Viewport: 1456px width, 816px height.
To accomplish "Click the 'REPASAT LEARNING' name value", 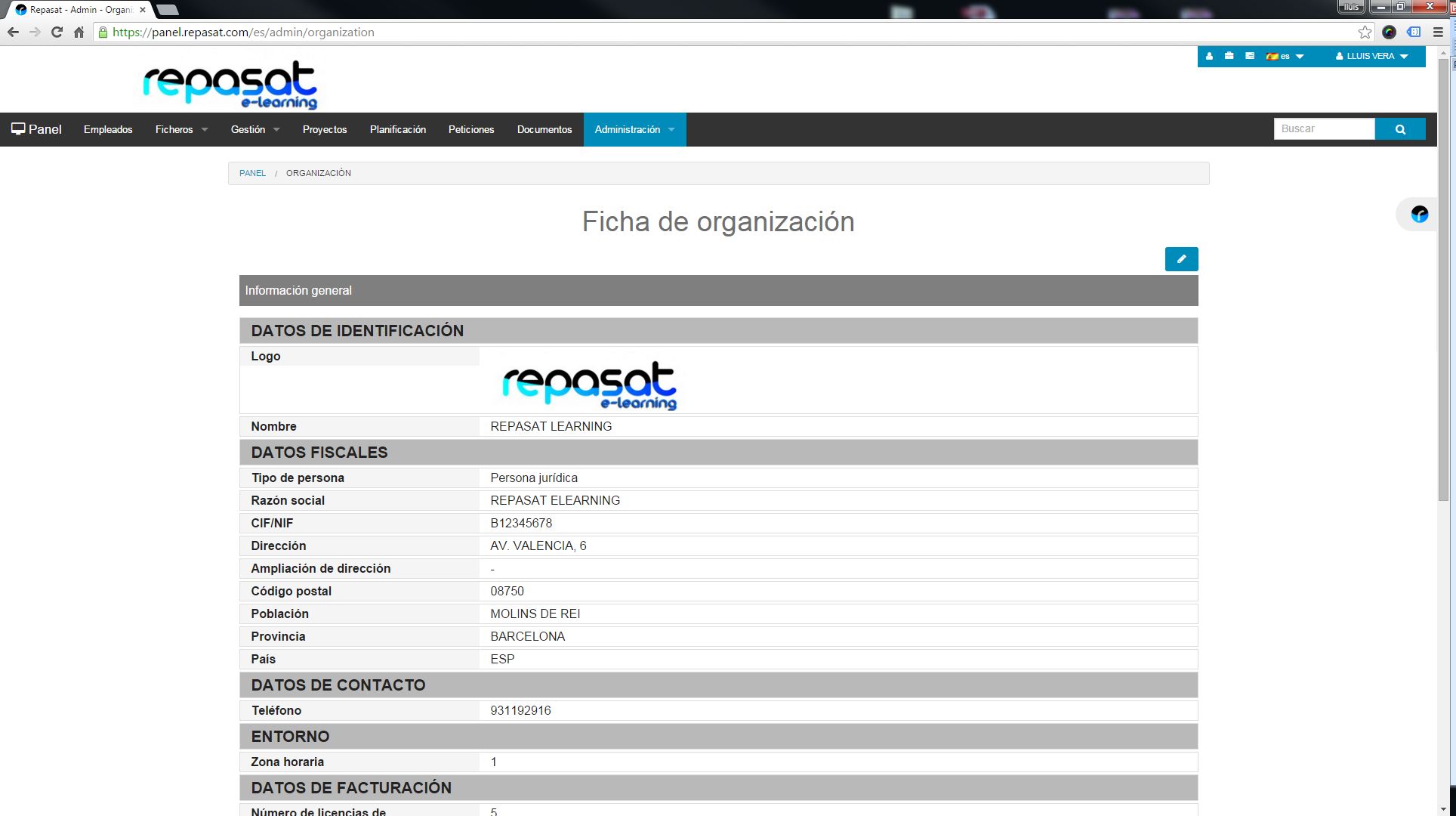I will [551, 427].
